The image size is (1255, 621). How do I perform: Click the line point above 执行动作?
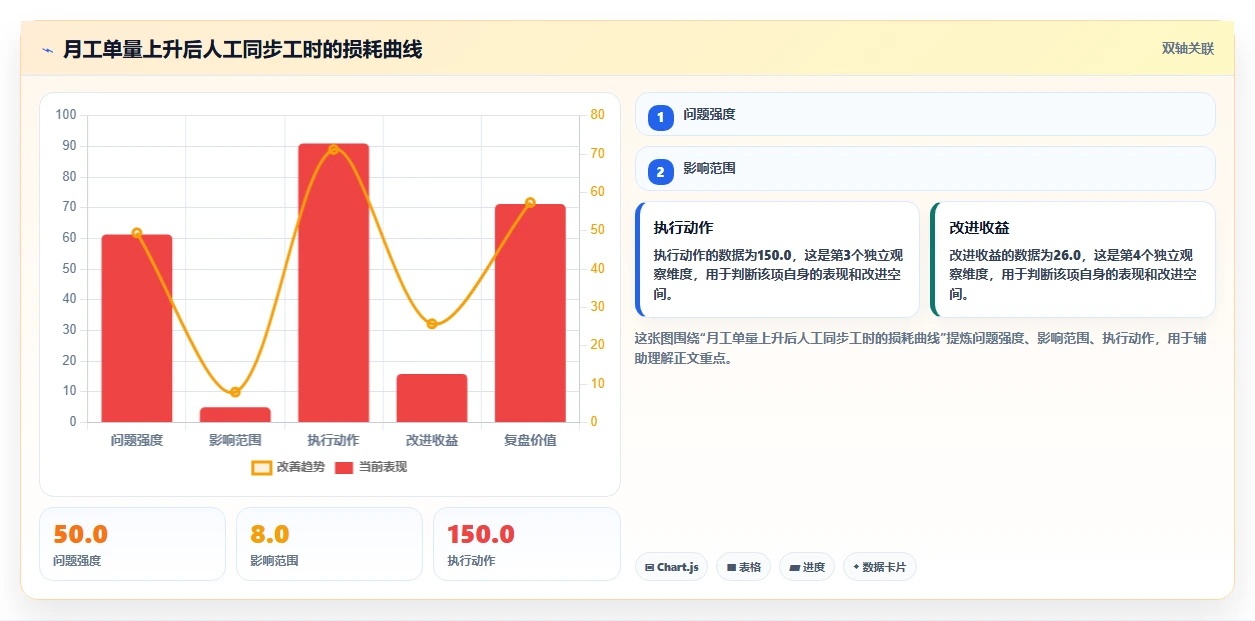333,150
